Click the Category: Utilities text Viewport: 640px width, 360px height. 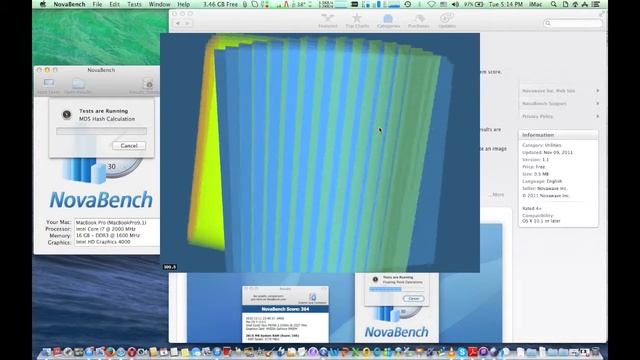pyautogui.click(x=541, y=145)
